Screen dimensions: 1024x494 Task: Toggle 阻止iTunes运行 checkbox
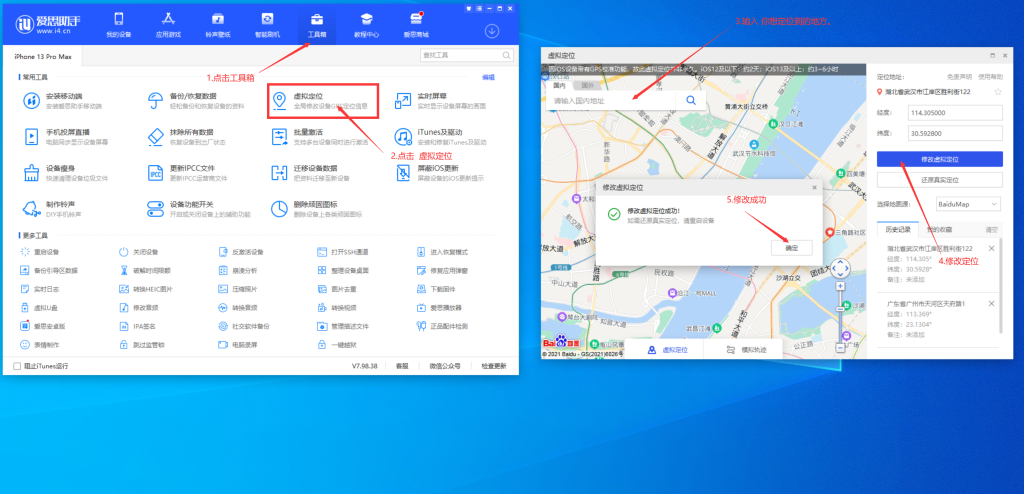[17, 366]
